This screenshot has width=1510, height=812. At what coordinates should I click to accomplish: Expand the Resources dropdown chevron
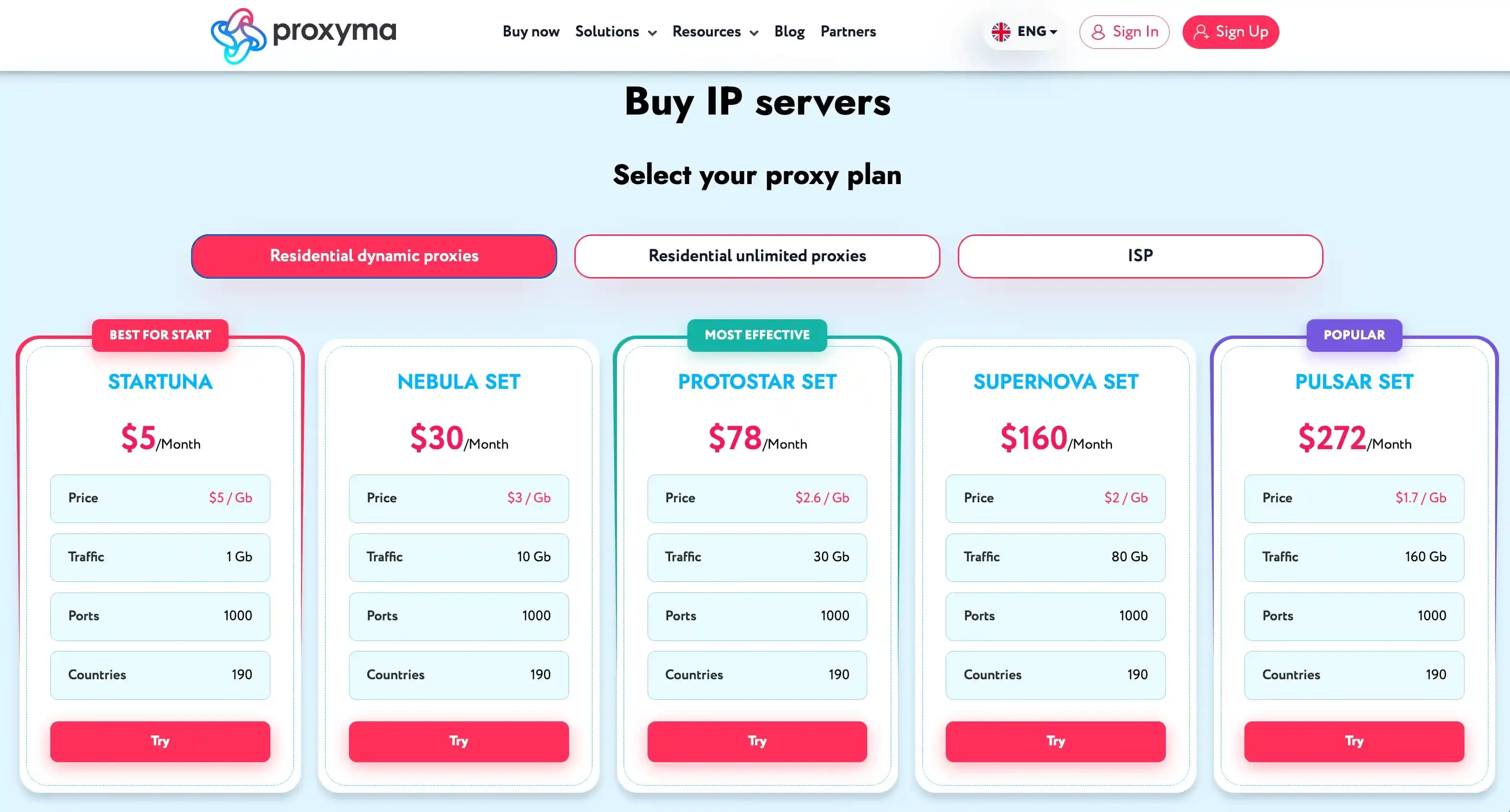[x=754, y=33]
